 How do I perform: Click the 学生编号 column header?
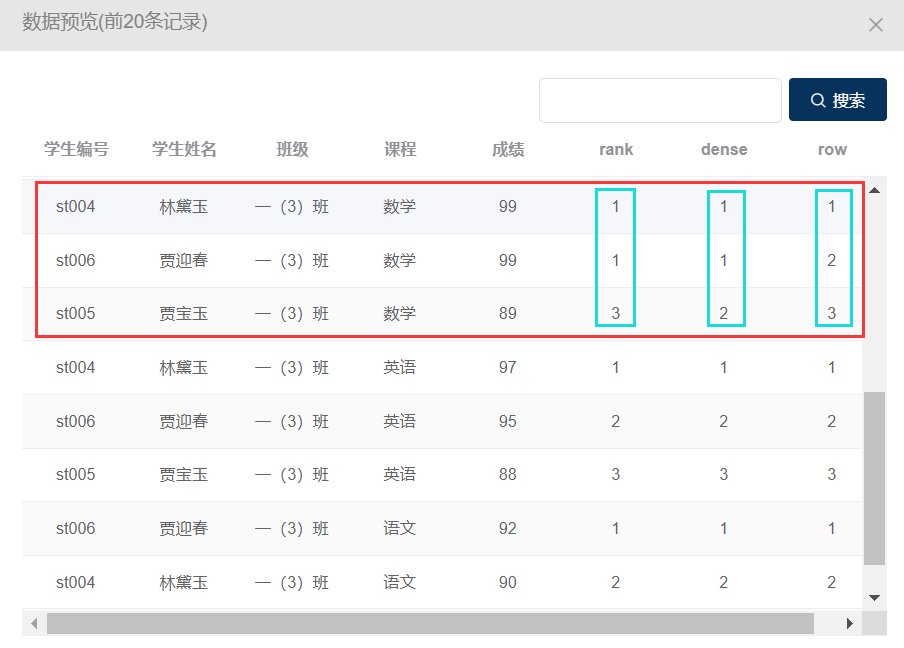[77, 149]
